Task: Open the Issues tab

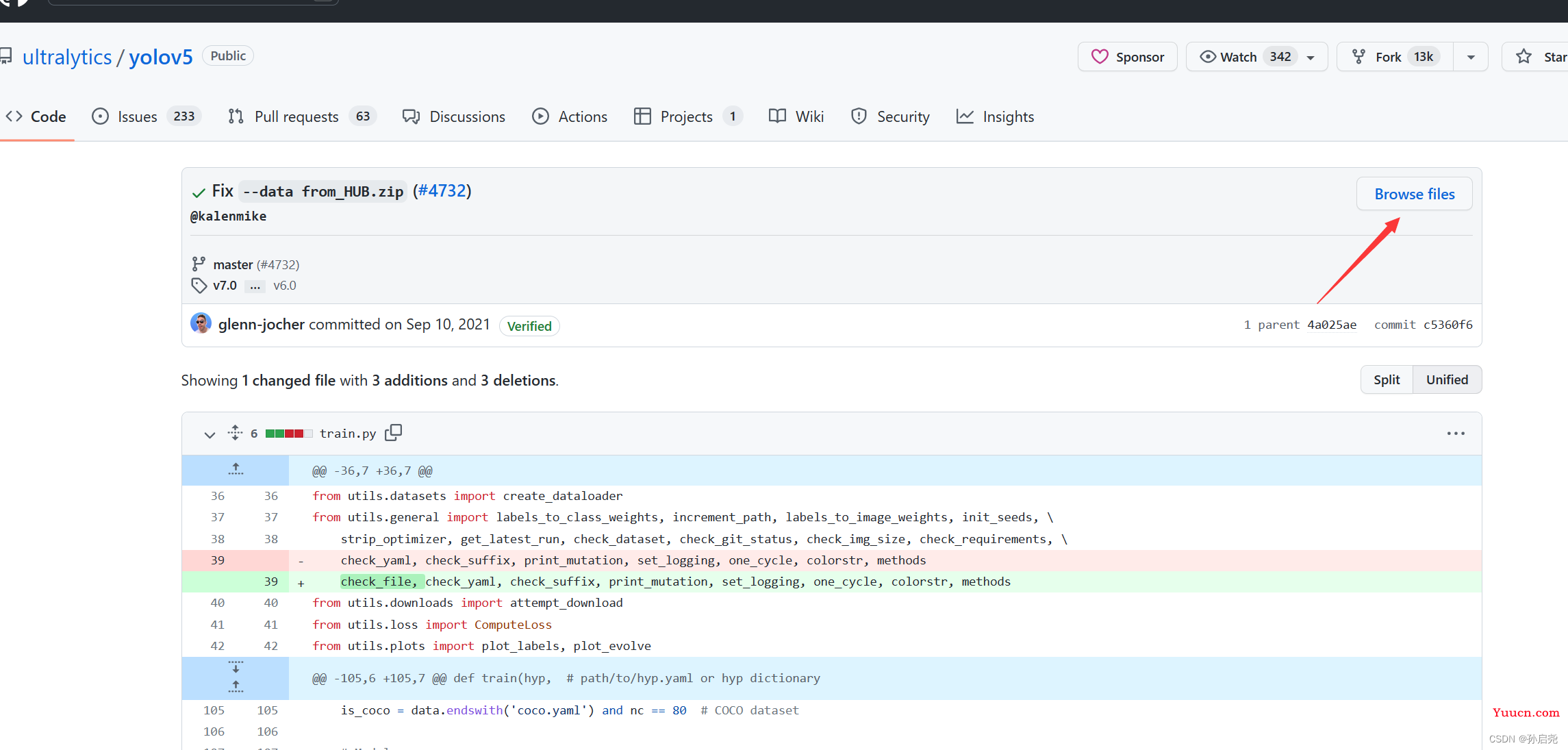Action: point(145,116)
